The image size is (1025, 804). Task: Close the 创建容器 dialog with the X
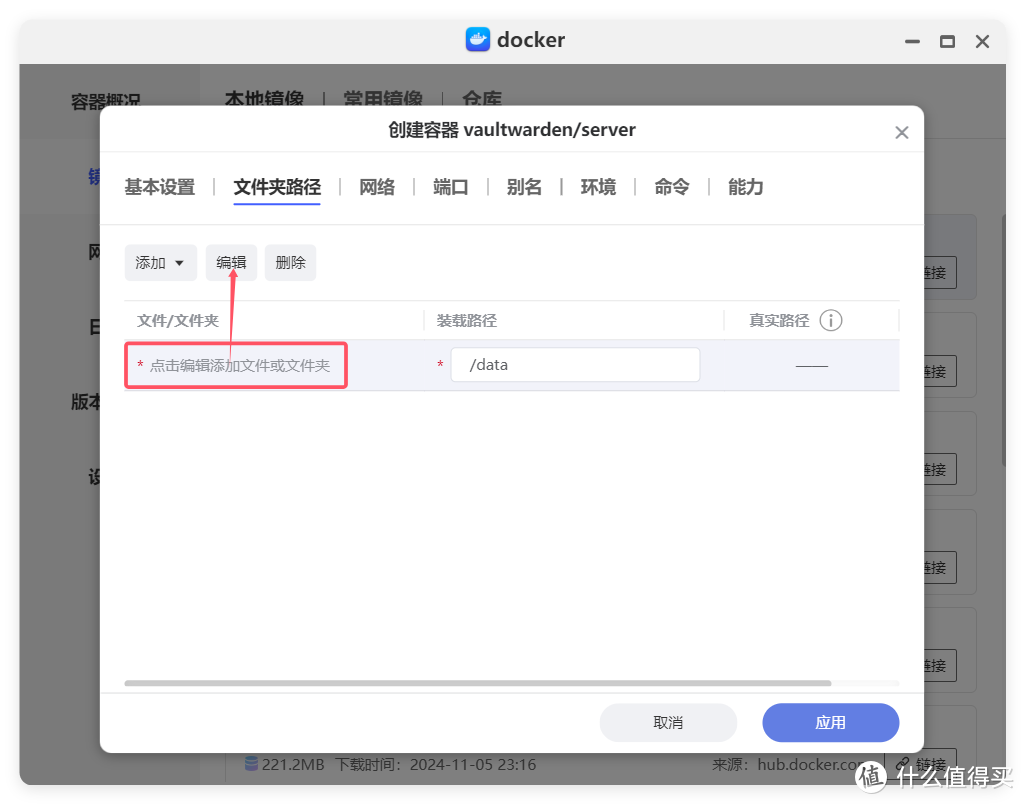tap(901, 132)
